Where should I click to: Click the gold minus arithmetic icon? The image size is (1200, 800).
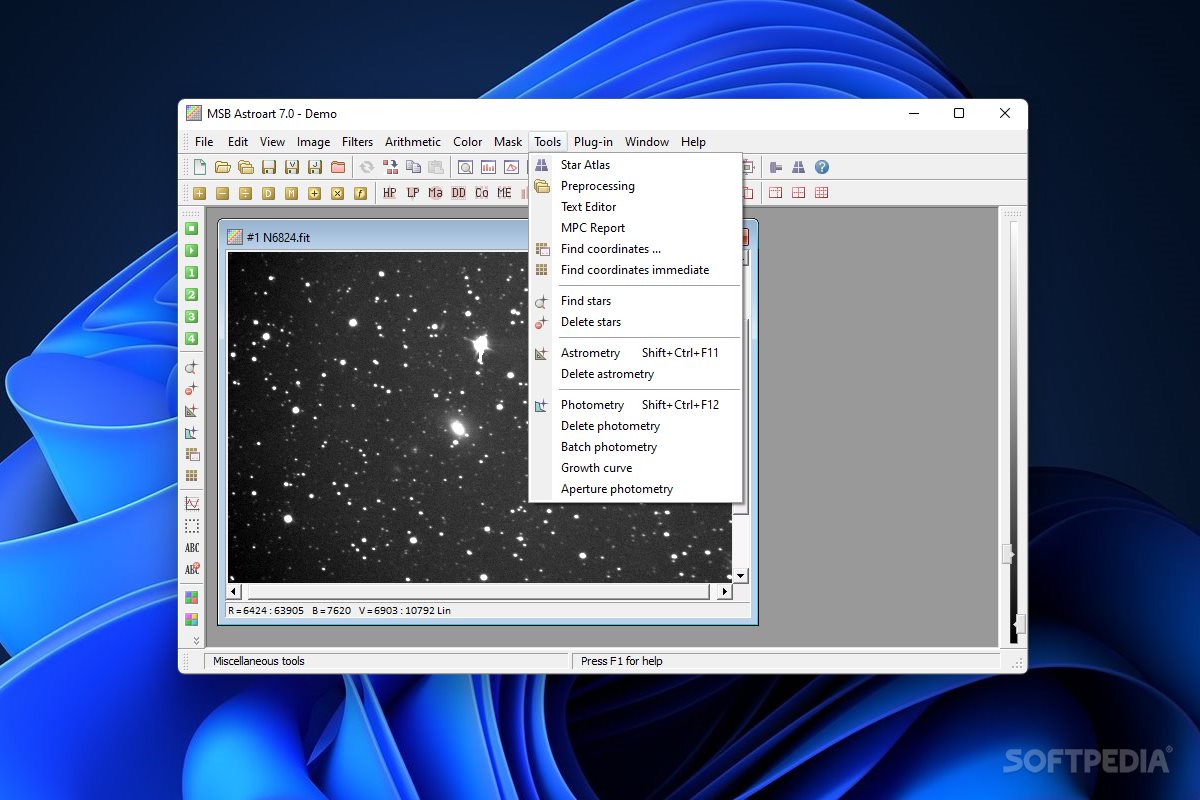coord(222,193)
